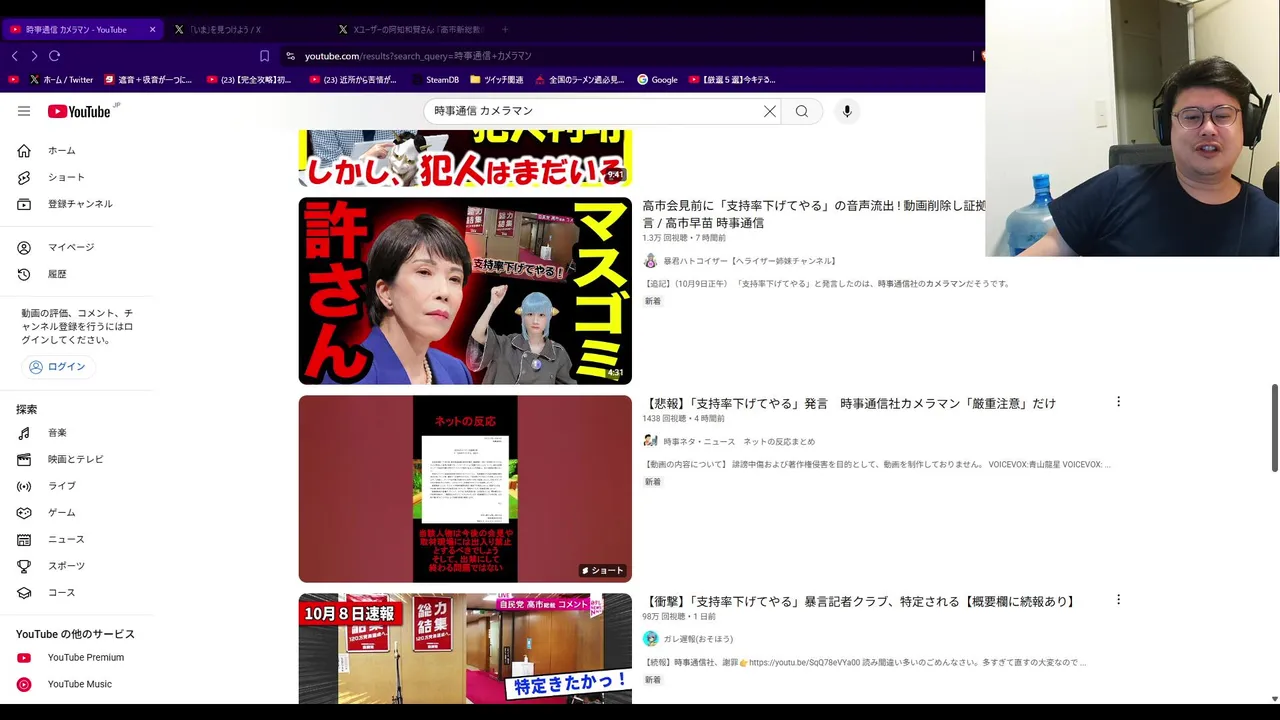
Task: Reload the page
Action: pos(54,56)
